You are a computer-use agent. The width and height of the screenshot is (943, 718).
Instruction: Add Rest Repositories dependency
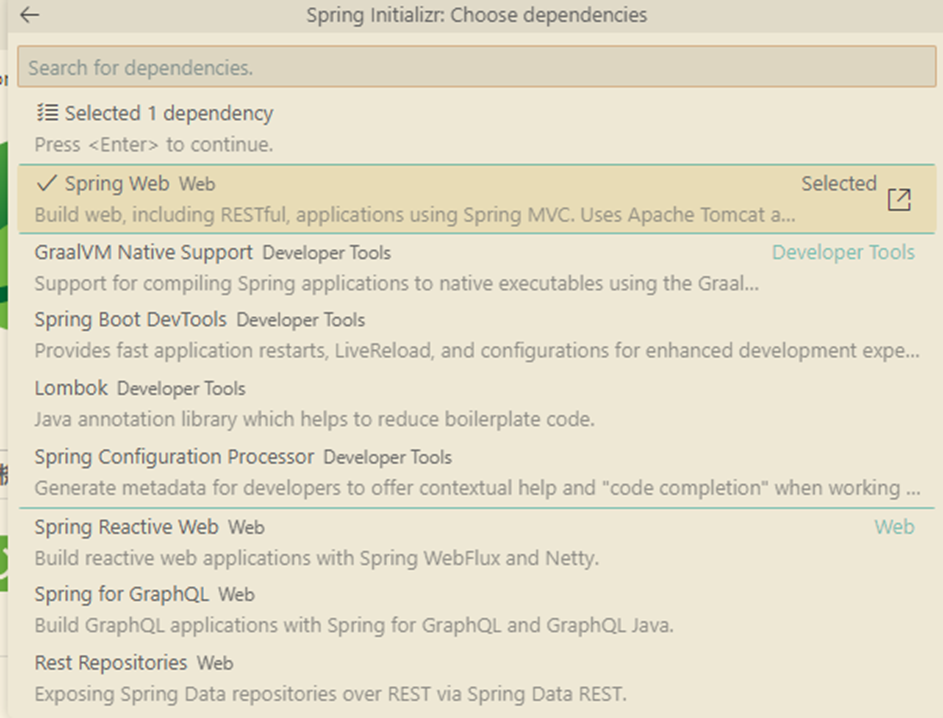pyautogui.click(x=110, y=662)
